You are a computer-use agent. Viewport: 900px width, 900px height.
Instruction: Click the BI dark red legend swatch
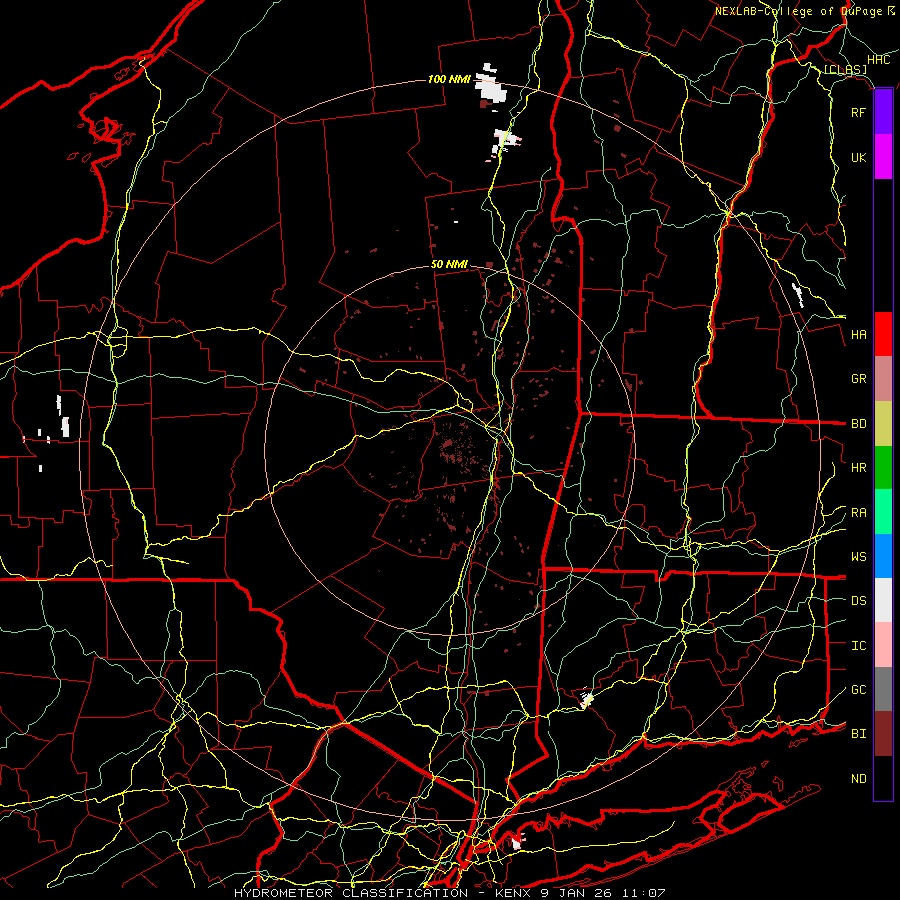883,734
